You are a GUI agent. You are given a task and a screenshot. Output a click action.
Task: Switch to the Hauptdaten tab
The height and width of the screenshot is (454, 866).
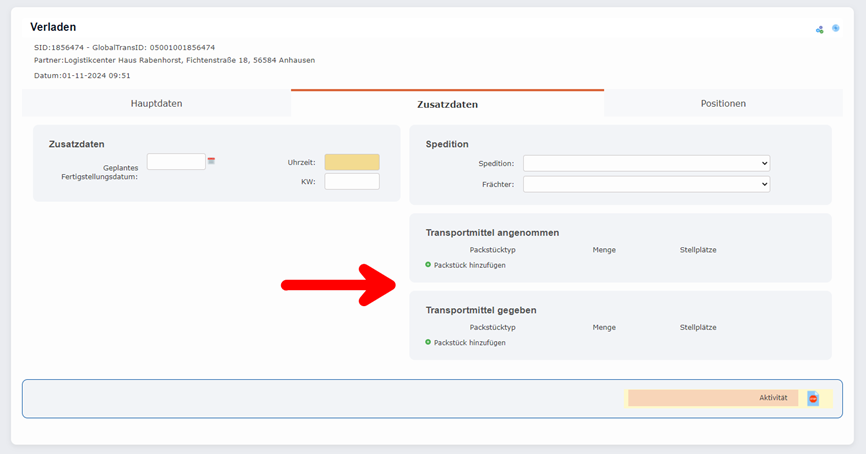coord(156,103)
